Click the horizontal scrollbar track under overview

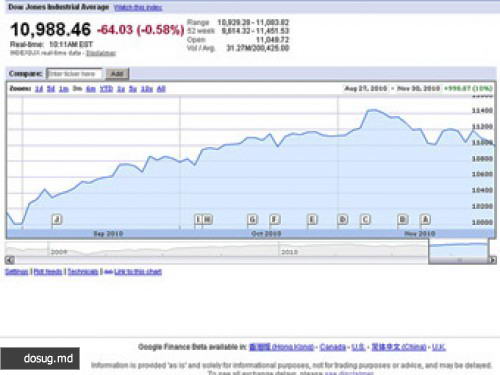(220, 260)
